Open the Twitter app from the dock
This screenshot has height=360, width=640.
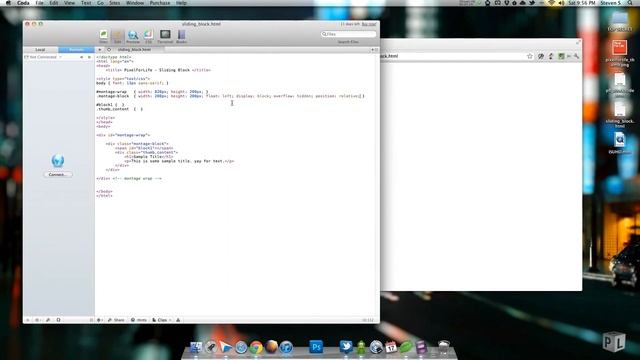(346, 347)
